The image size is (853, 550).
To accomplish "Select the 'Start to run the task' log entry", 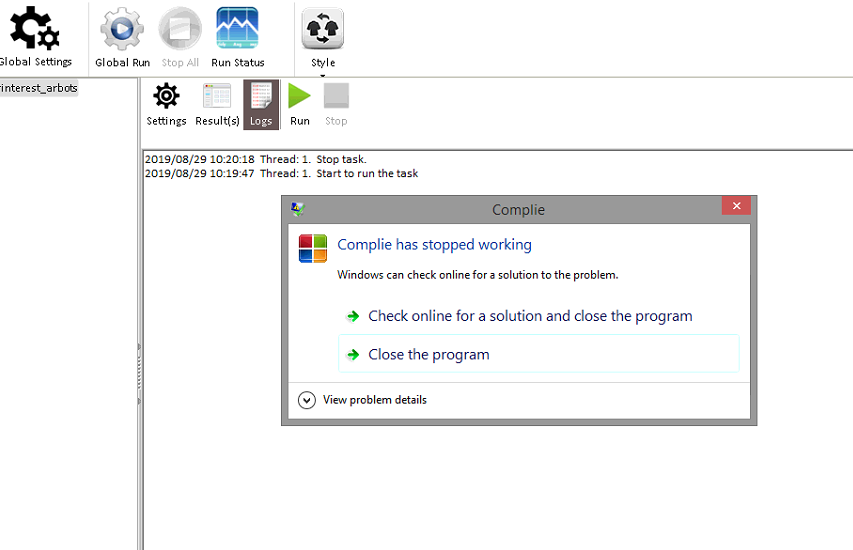I will click(281, 173).
